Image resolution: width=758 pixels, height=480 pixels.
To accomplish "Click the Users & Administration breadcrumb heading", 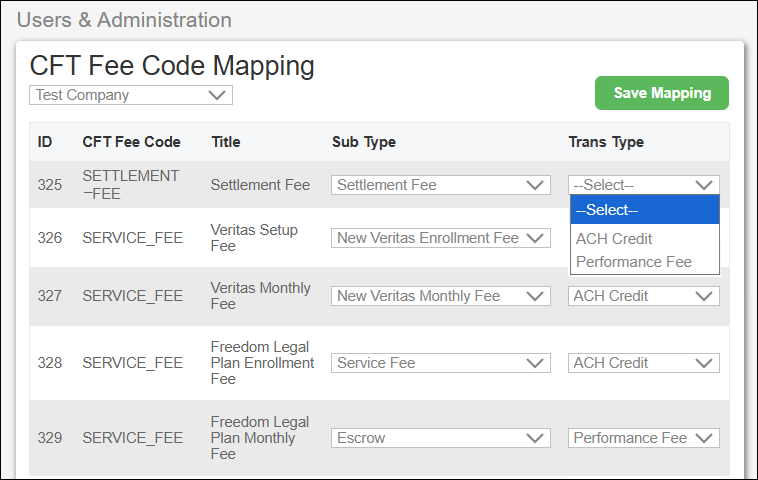I will [x=124, y=20].
